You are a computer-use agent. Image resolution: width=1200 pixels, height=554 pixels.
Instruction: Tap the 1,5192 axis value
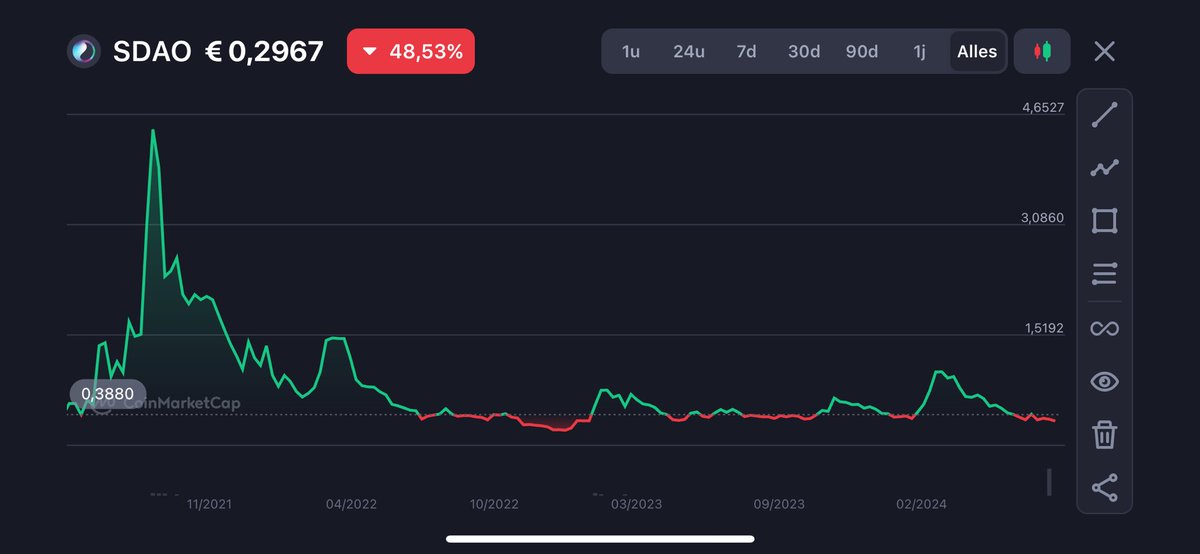pos(1042,327)
